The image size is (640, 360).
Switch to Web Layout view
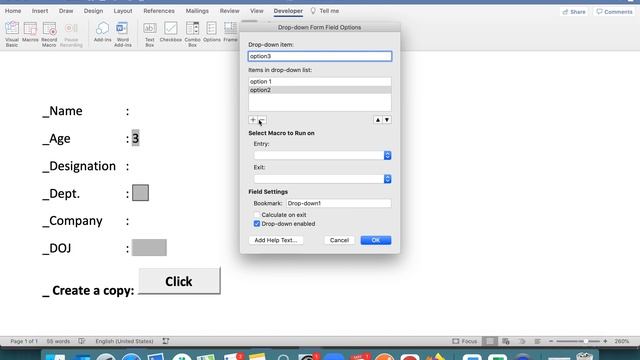click(x=506, y=341)
